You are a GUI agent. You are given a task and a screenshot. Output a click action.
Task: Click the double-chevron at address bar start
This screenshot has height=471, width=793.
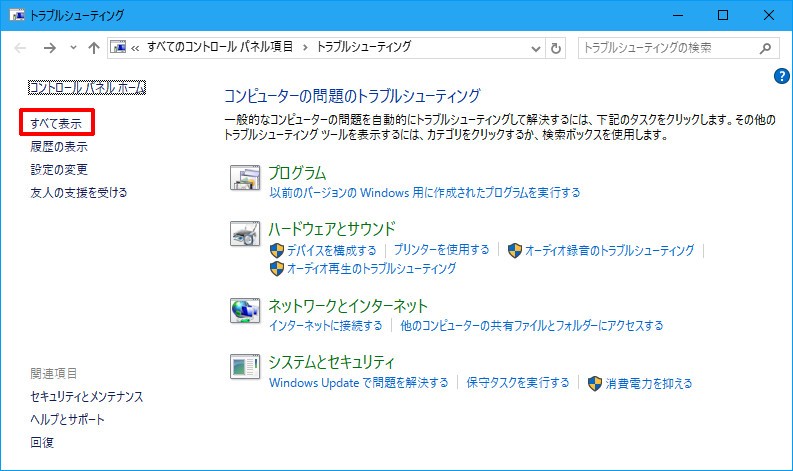click(x=135, y=49)
